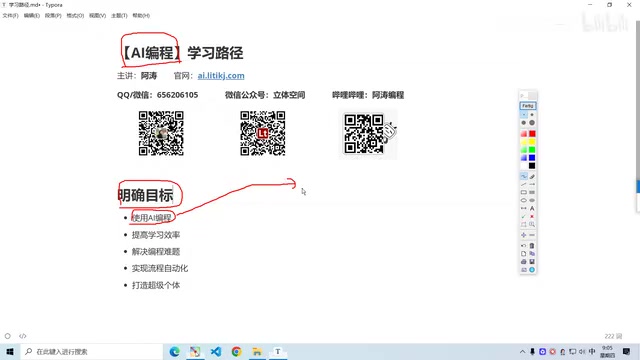Choose the smallest pen thickness dot
This screenshot has width=640, height=360.
tap(524, 115)
